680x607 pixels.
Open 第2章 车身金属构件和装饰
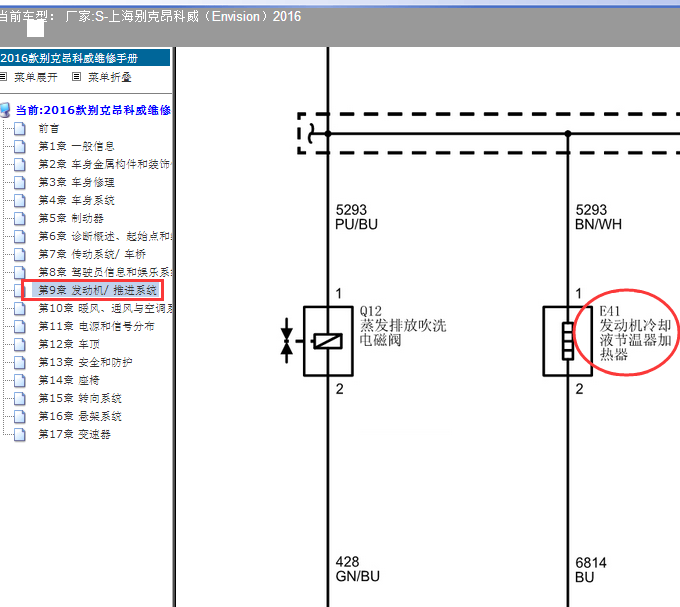click(x=105, y=164)
